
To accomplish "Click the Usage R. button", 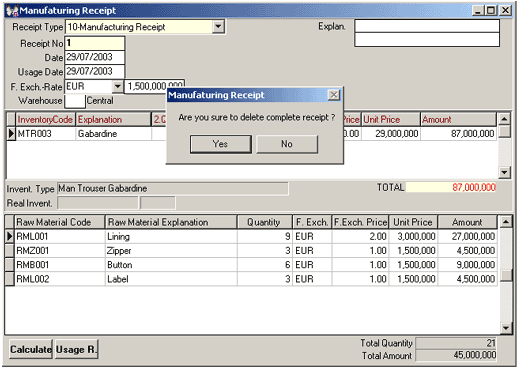I will tap(76, 349).
